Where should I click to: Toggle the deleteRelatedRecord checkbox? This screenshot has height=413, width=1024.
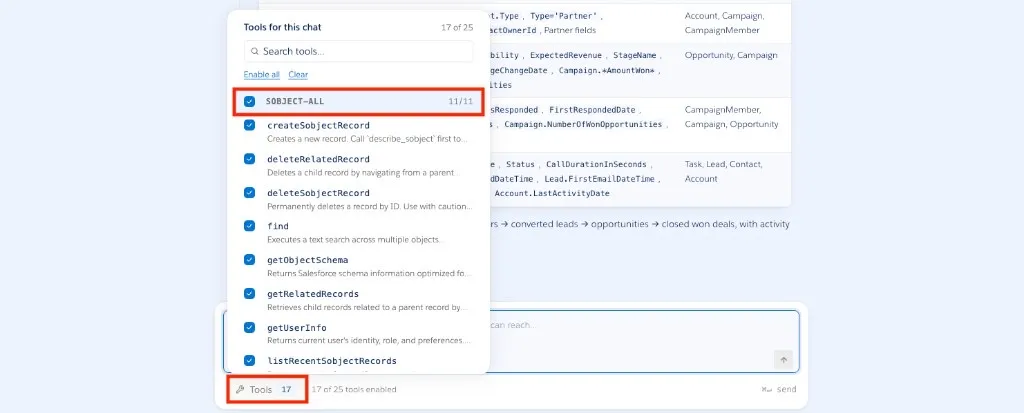(249, 159)
